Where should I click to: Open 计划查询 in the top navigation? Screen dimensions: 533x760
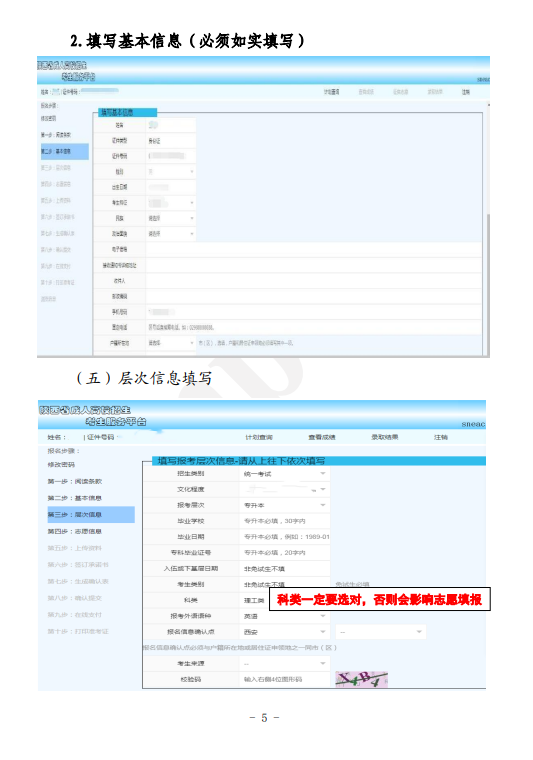(259, 437)
